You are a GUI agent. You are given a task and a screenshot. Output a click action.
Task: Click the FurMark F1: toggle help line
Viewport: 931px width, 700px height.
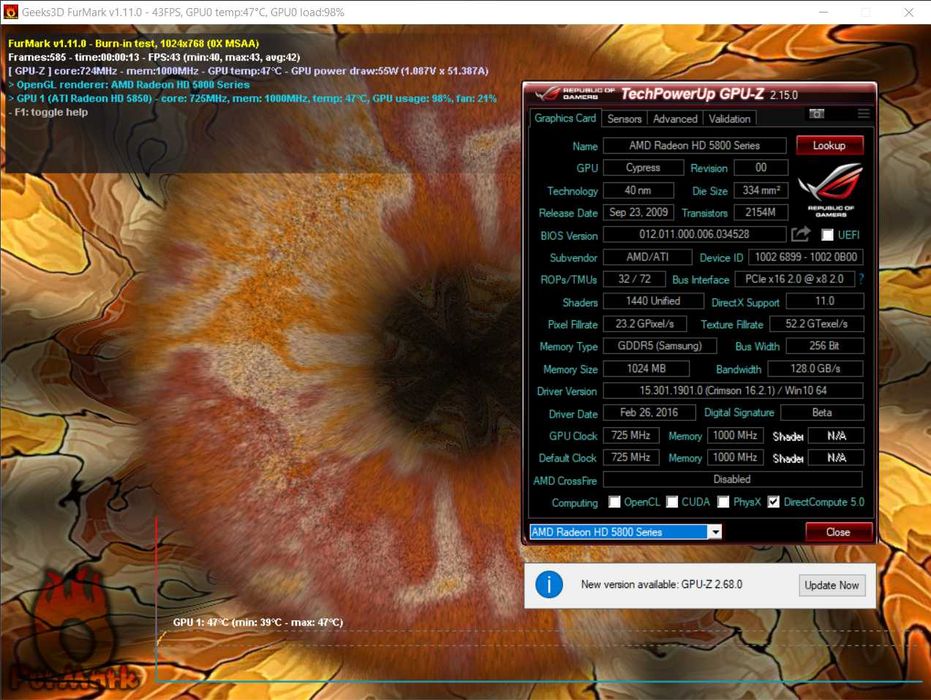[x=48, y=112]
